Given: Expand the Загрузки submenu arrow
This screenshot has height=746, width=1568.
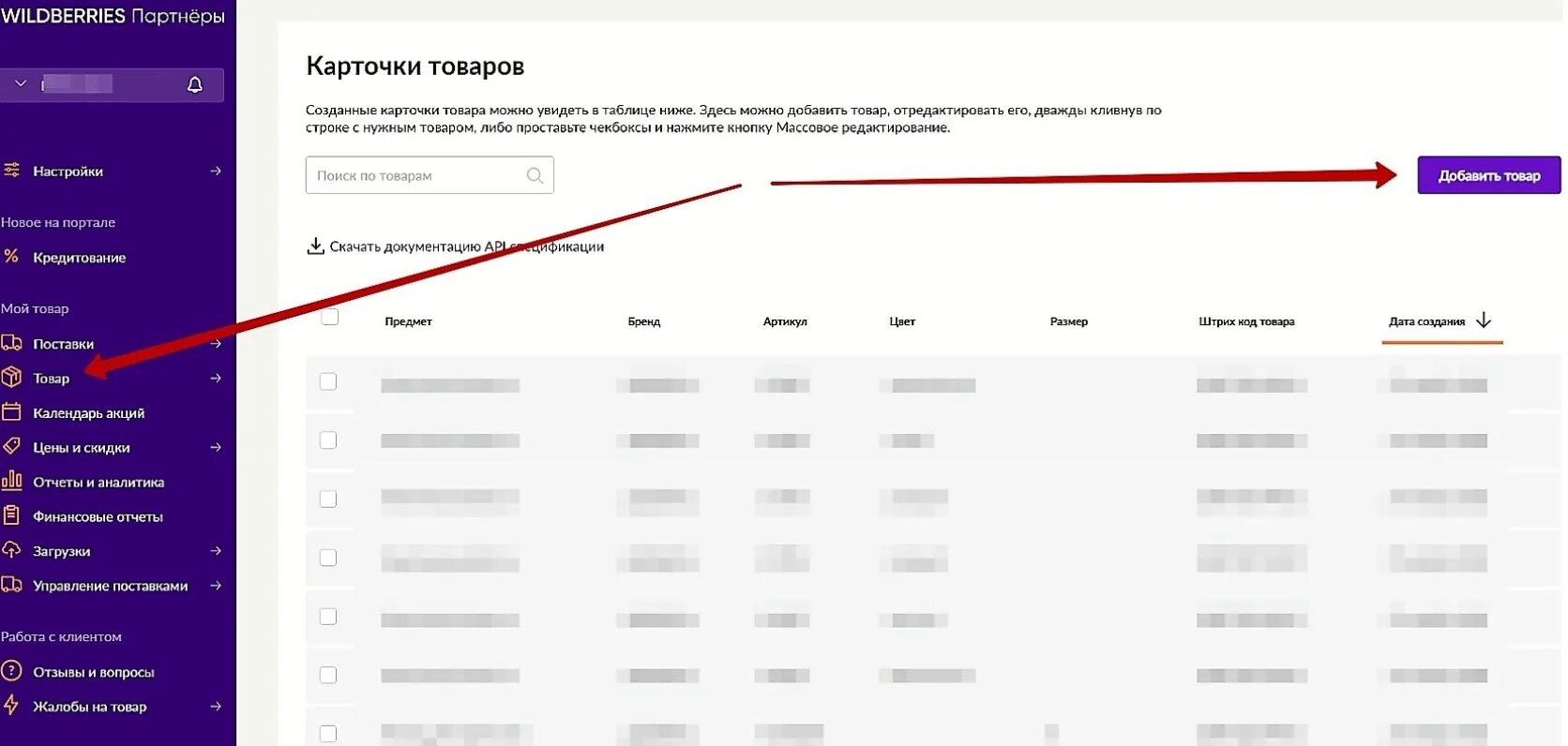Looking at the screenshot, I should point(216,551).
